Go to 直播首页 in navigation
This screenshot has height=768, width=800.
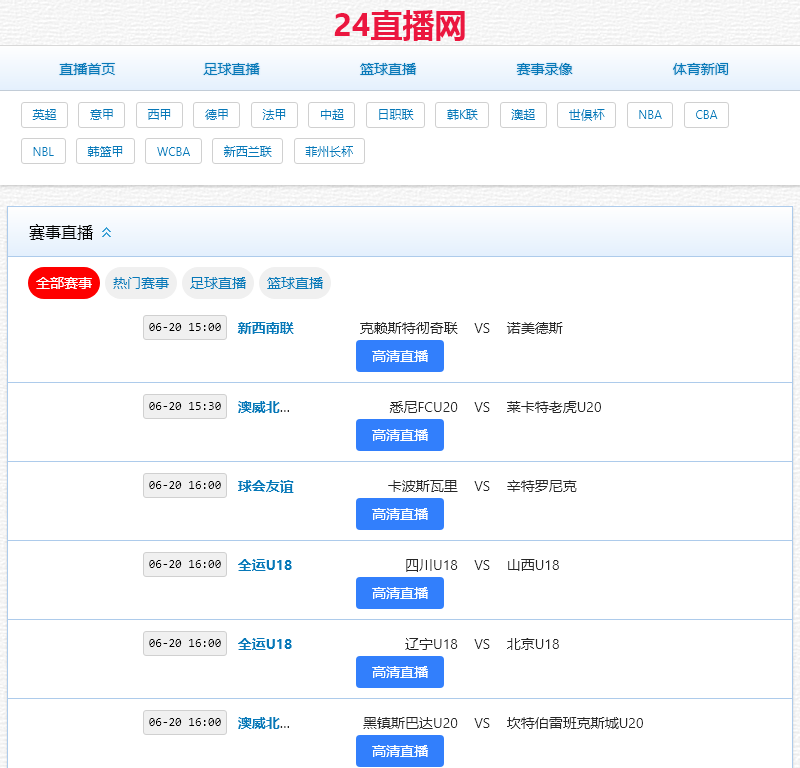[87, 69]
